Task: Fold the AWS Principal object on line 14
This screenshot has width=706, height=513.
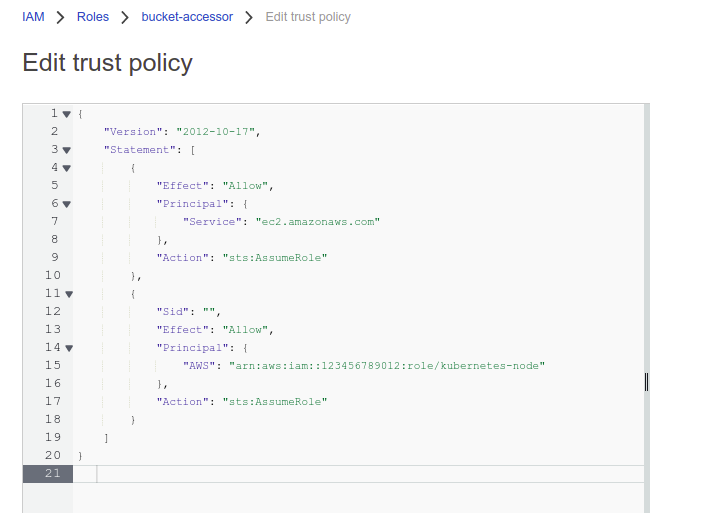Action: click(67, 348)
